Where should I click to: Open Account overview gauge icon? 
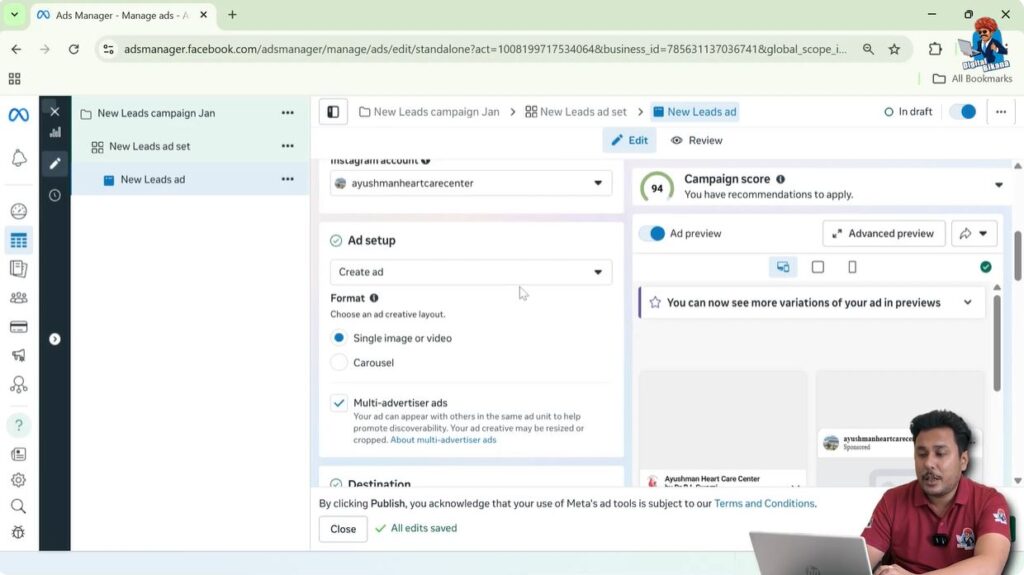19,211
